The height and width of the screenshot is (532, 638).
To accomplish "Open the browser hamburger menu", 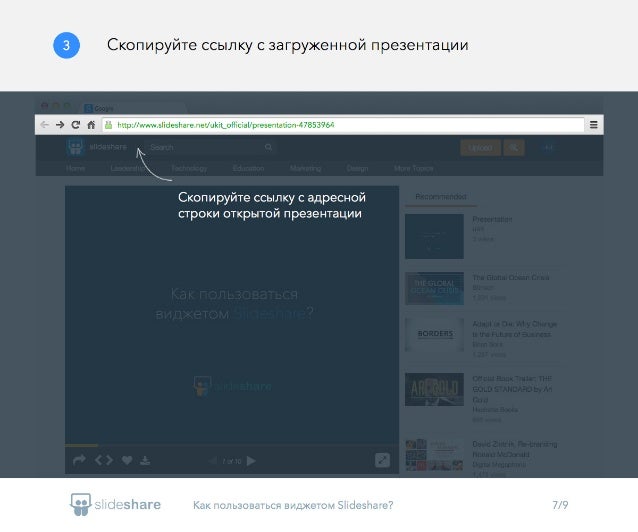I will point(594,125).
